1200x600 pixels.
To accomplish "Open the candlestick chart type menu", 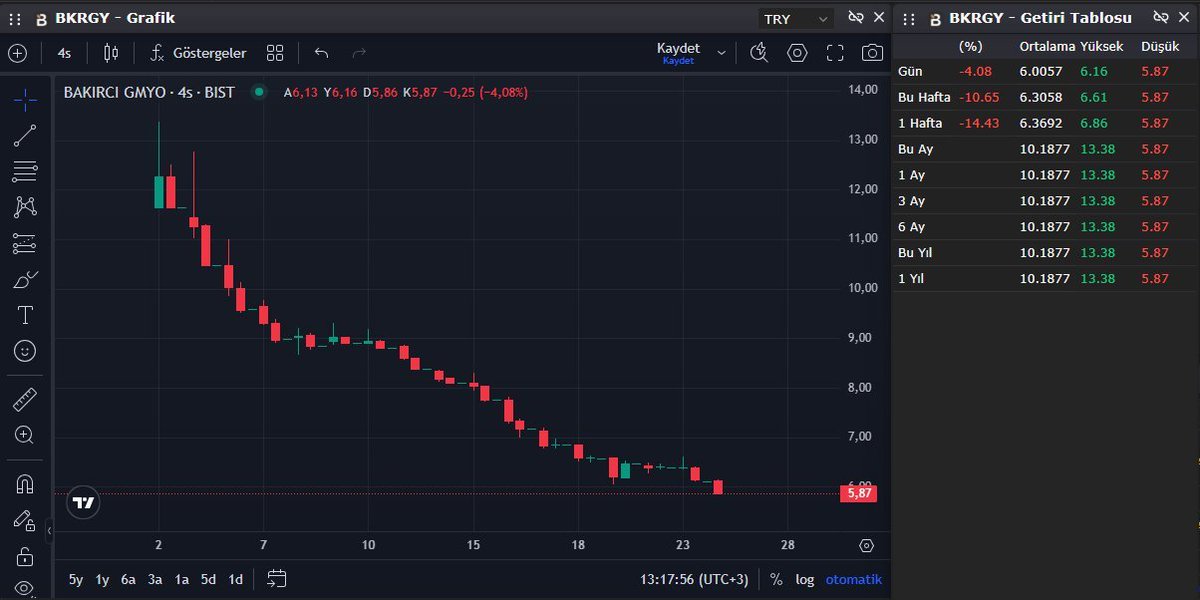I will click(x=111, y=53).
